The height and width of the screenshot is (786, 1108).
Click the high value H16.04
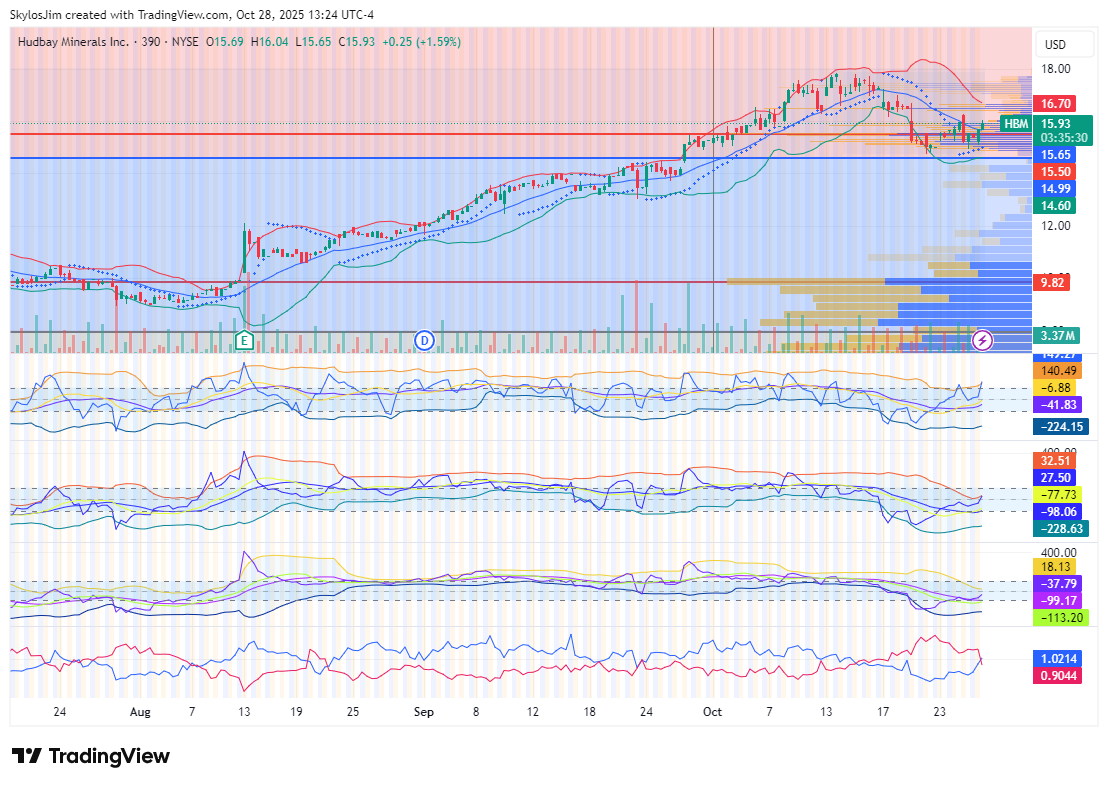(269, 42)
